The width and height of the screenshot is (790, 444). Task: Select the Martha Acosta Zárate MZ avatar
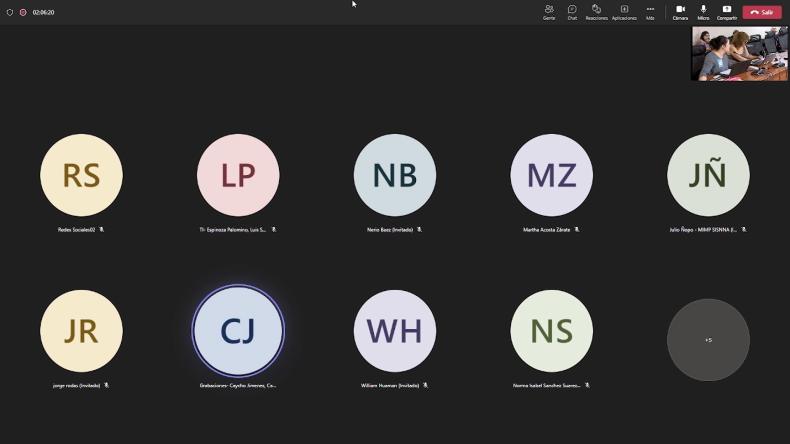click(x=551, y=175)
